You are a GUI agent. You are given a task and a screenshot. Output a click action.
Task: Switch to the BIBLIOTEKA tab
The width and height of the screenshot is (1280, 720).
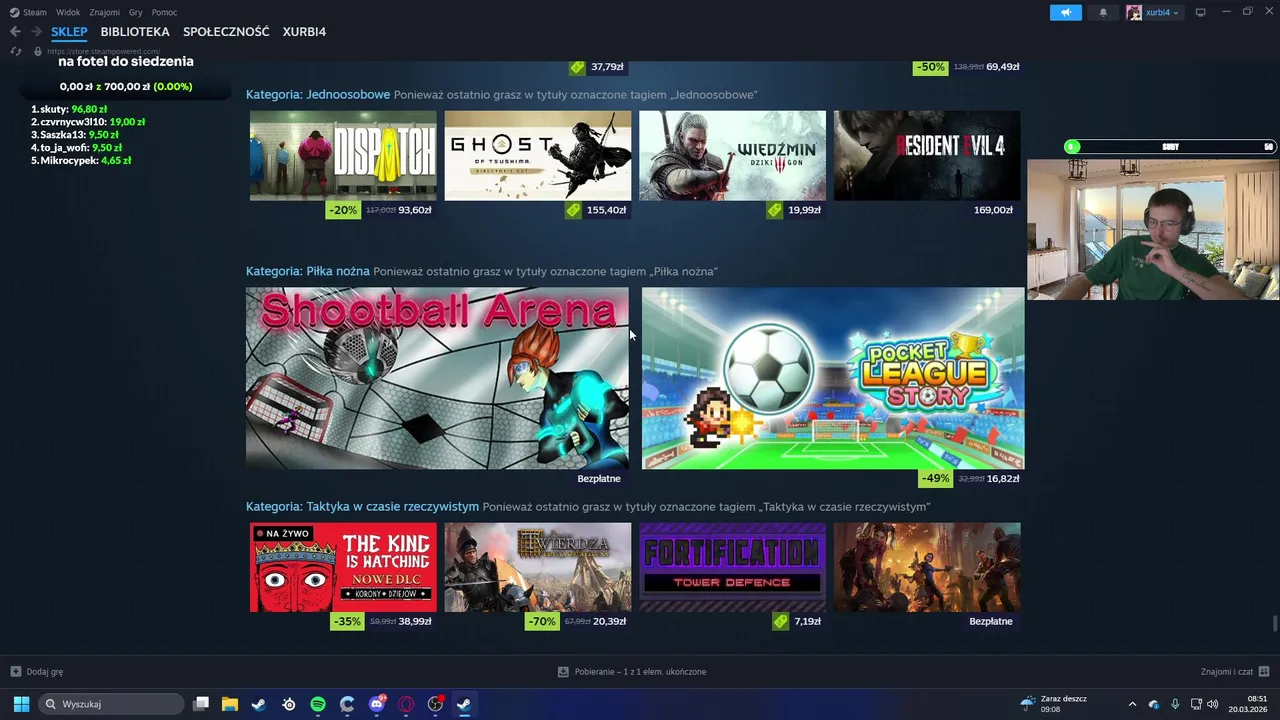coord(135,32)
